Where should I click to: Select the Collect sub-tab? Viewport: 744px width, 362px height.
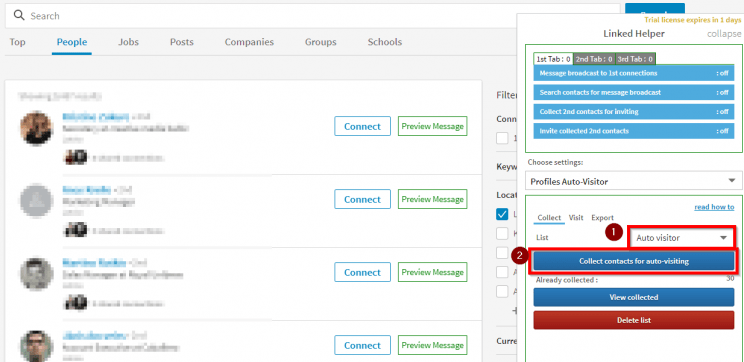pyautogui.click(x=549, y=218)
